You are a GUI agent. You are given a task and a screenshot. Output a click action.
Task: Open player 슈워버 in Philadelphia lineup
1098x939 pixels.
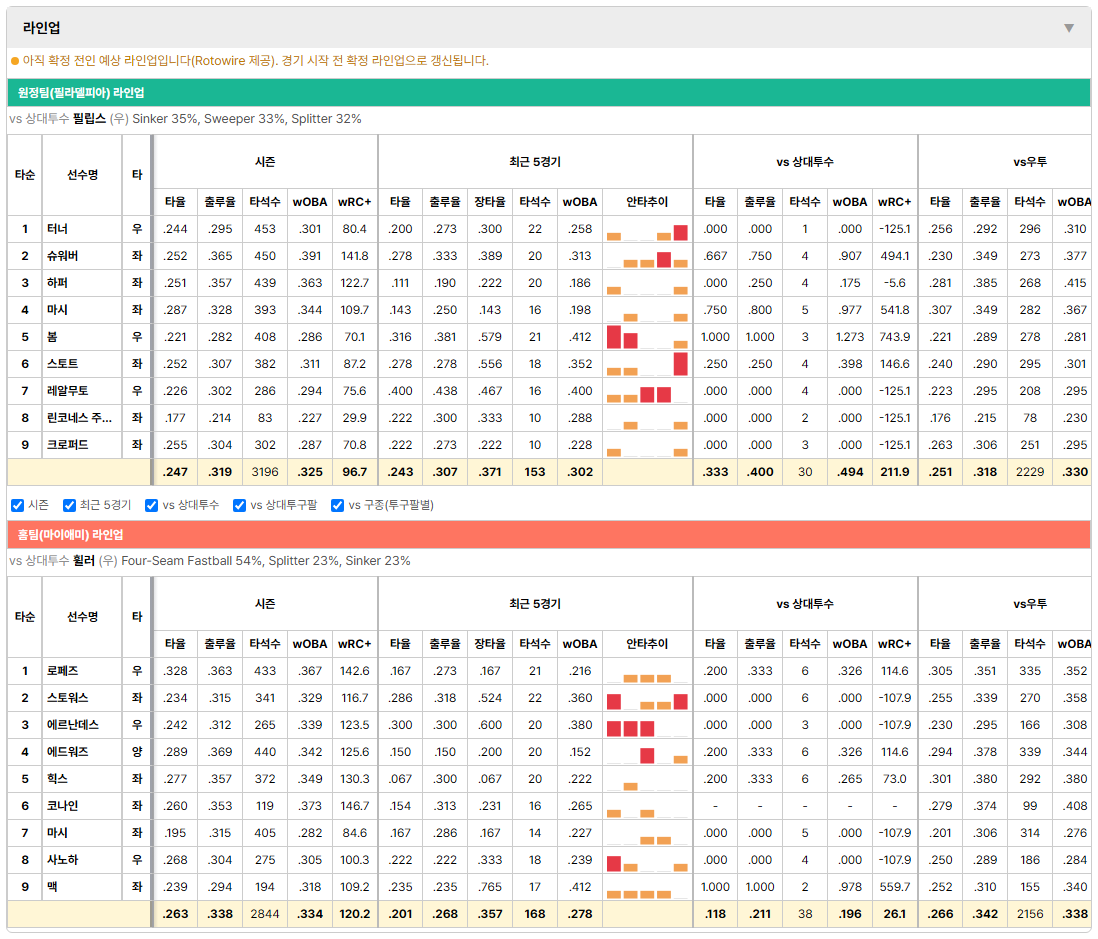pyautogui.click(x=62, y=256)
